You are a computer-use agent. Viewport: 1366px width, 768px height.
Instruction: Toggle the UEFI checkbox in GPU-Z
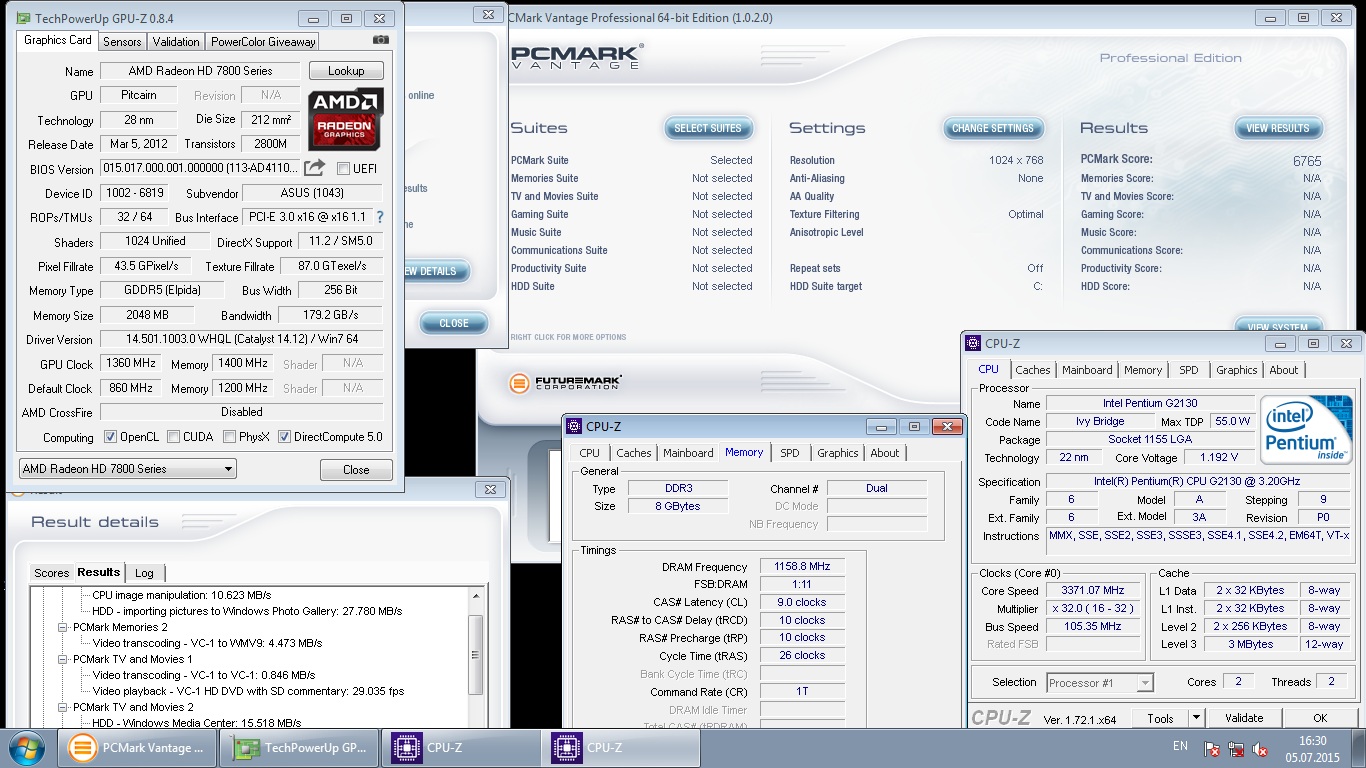coord(343,169)
